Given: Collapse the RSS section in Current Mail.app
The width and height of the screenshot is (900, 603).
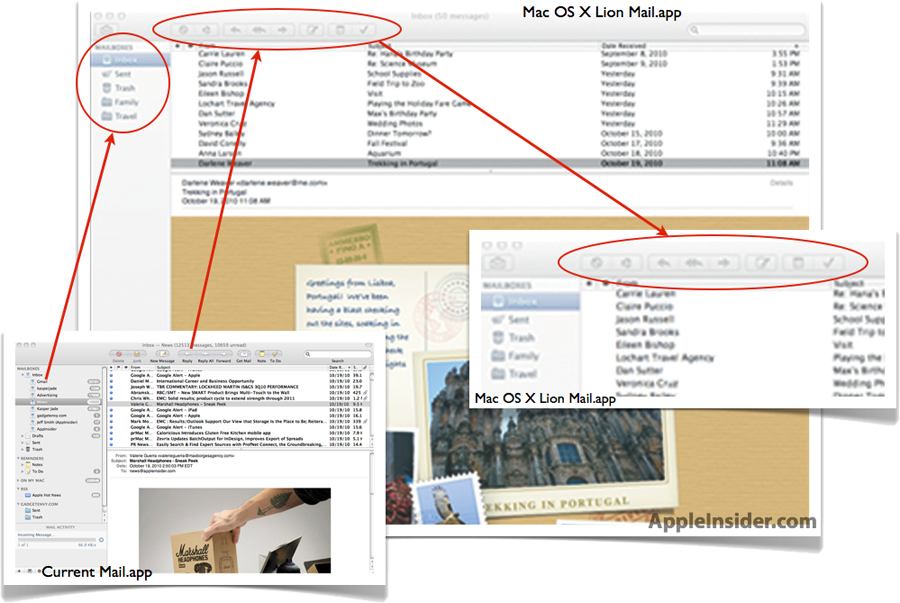Looking at the screenshot, I should tap(18, 489).
